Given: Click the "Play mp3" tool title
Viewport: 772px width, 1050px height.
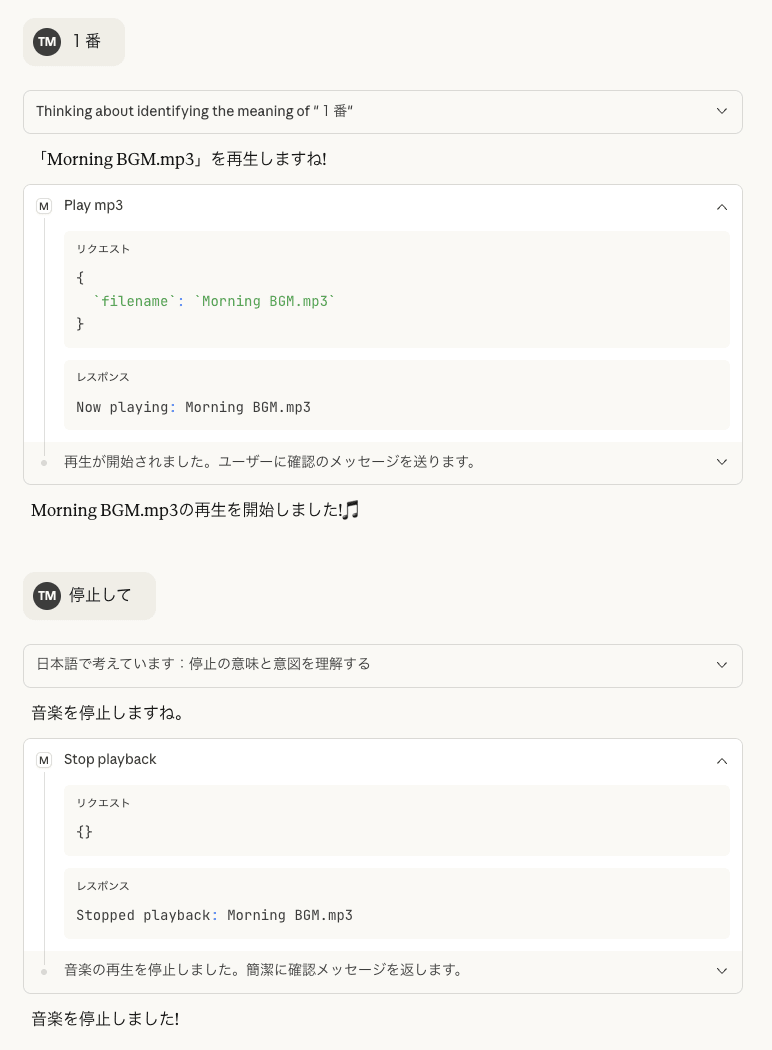Looking at the screenshot, I should point(93,206).
